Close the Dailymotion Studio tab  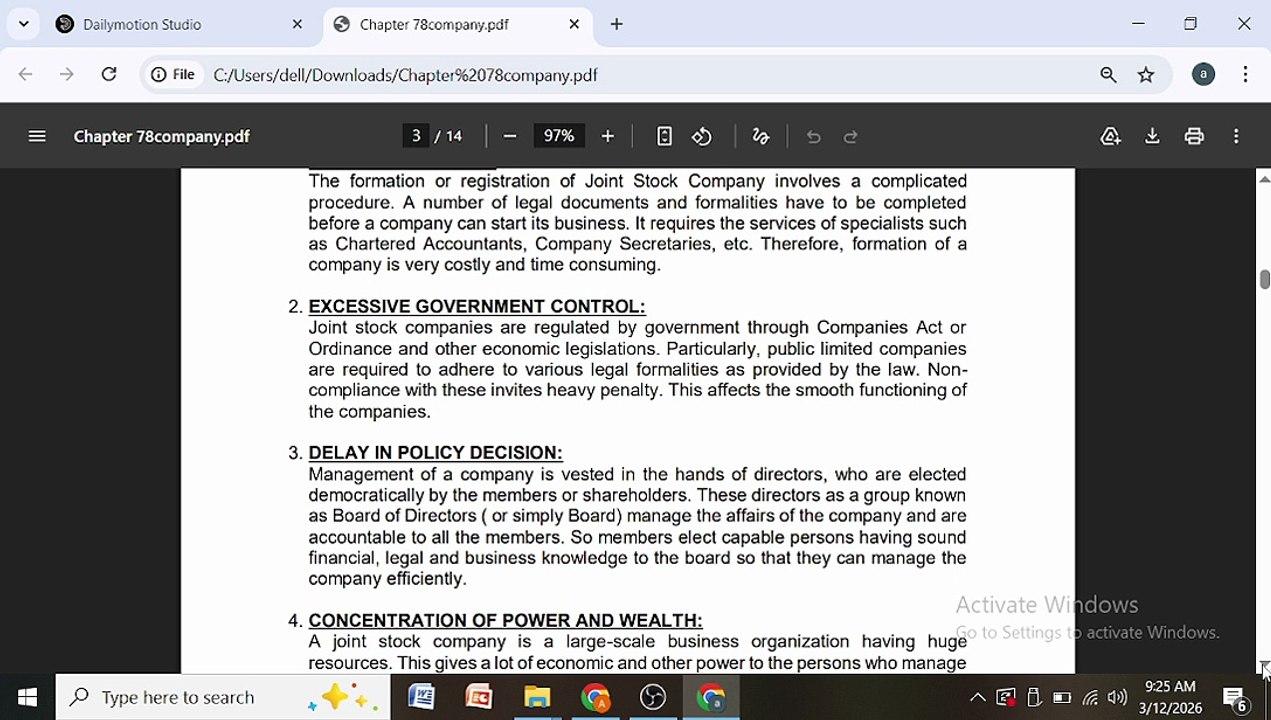297,24
